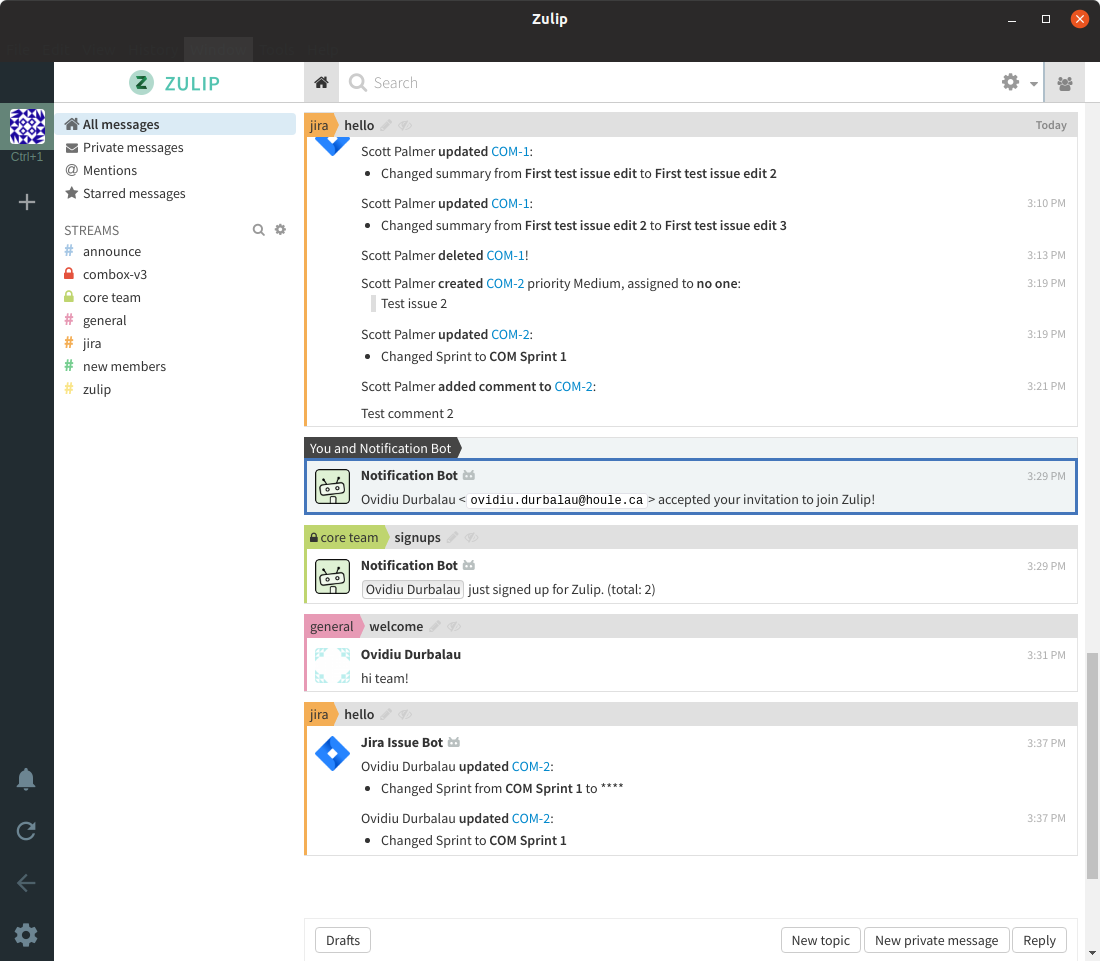This screenshot has width=1100, height=961.
Task: Click the Zulip logo
Action: tap(175, 83)
